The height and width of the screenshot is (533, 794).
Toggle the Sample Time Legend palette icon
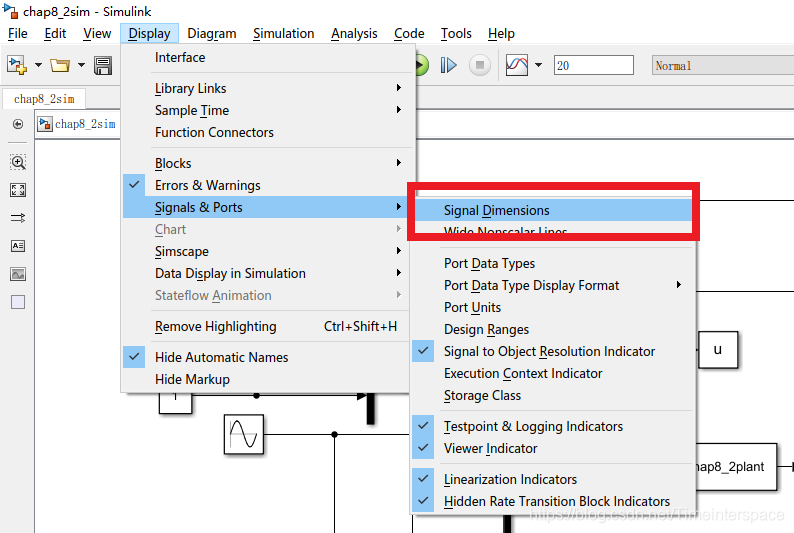18,218
